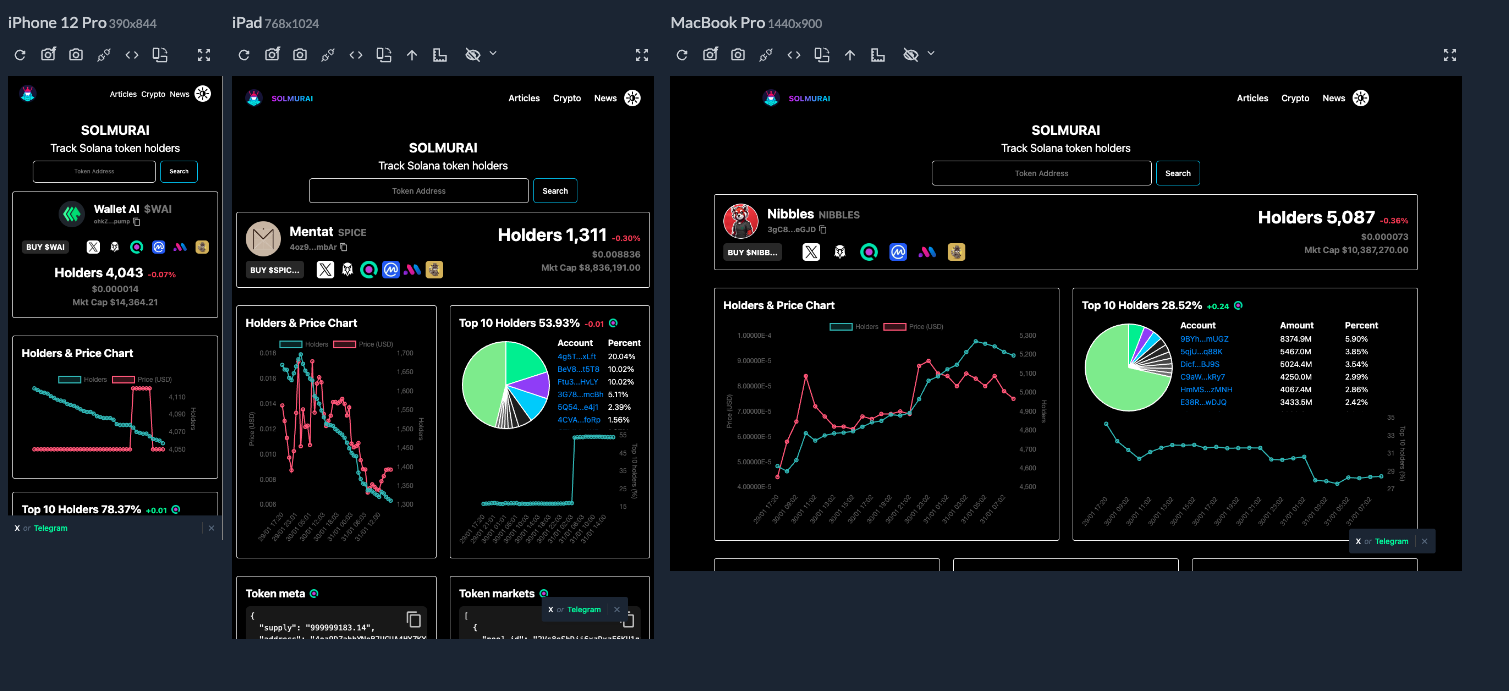The width and height of the screenshot is (1509, 691).
Task: Click the largest green pie slice on iPad
Action: tap(482, 392)
